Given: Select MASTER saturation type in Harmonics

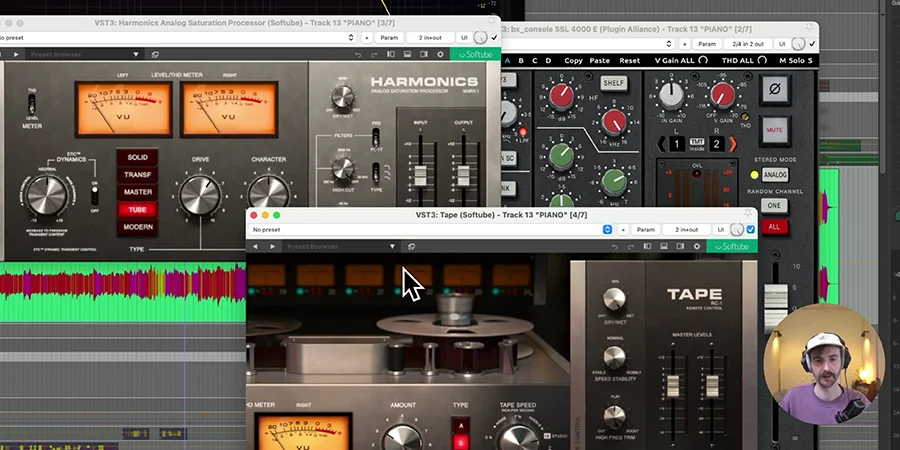Looking at the screenshot, I should [x=137, y=192].
